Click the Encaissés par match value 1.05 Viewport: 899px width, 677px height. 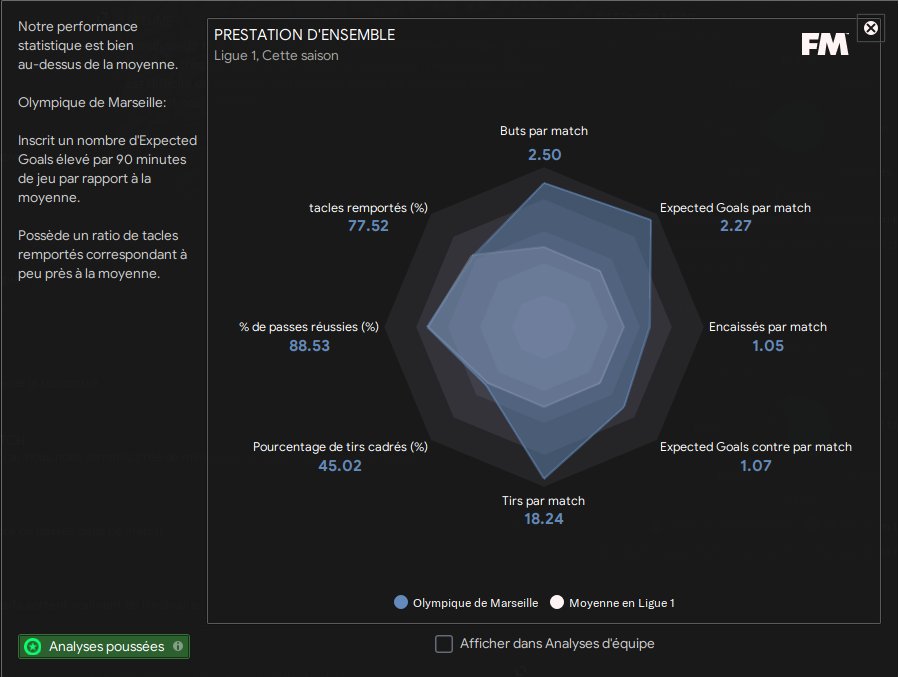[768, 346]
